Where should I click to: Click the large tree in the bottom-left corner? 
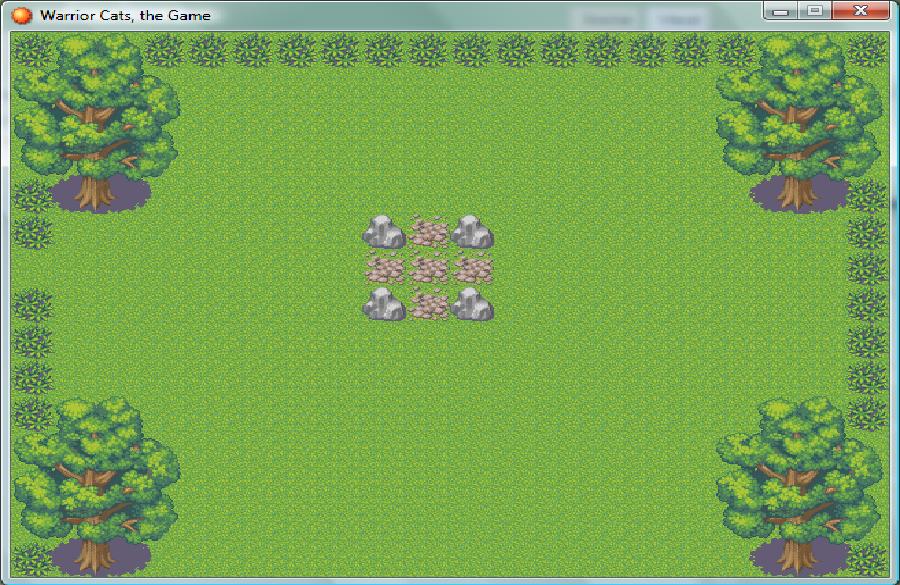pyautogui.click(x=96, y=486)
